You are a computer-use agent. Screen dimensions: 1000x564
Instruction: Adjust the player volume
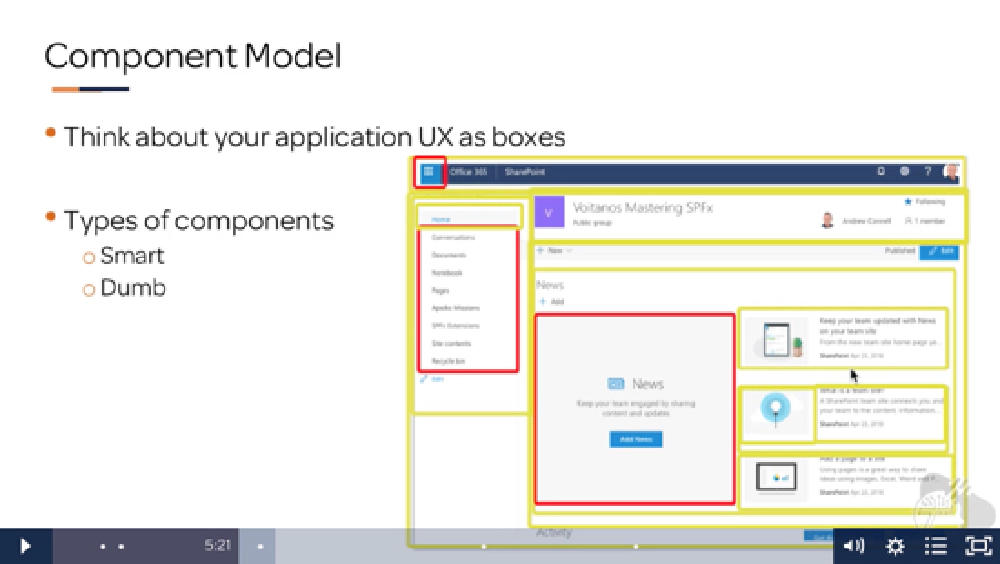pyautogui.click(x=854, y=545)
